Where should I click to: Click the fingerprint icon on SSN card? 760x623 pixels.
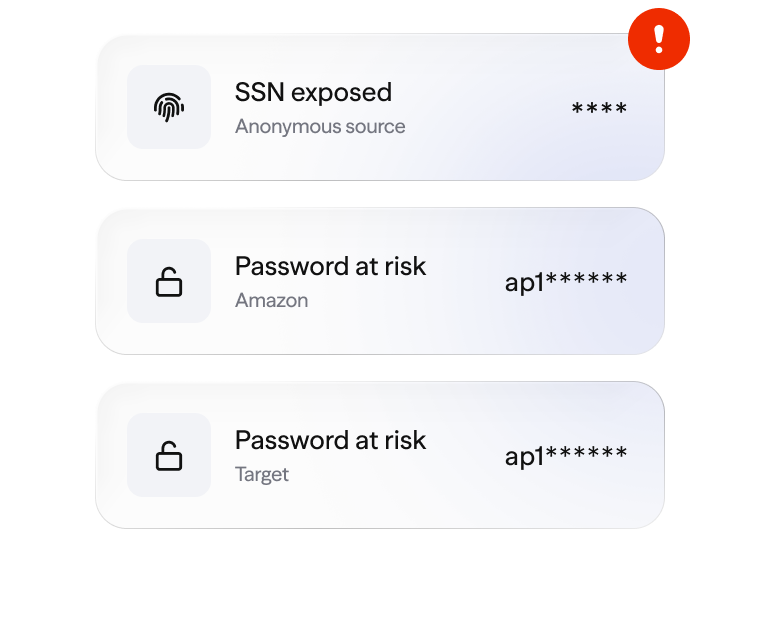[x=169, y=107]
